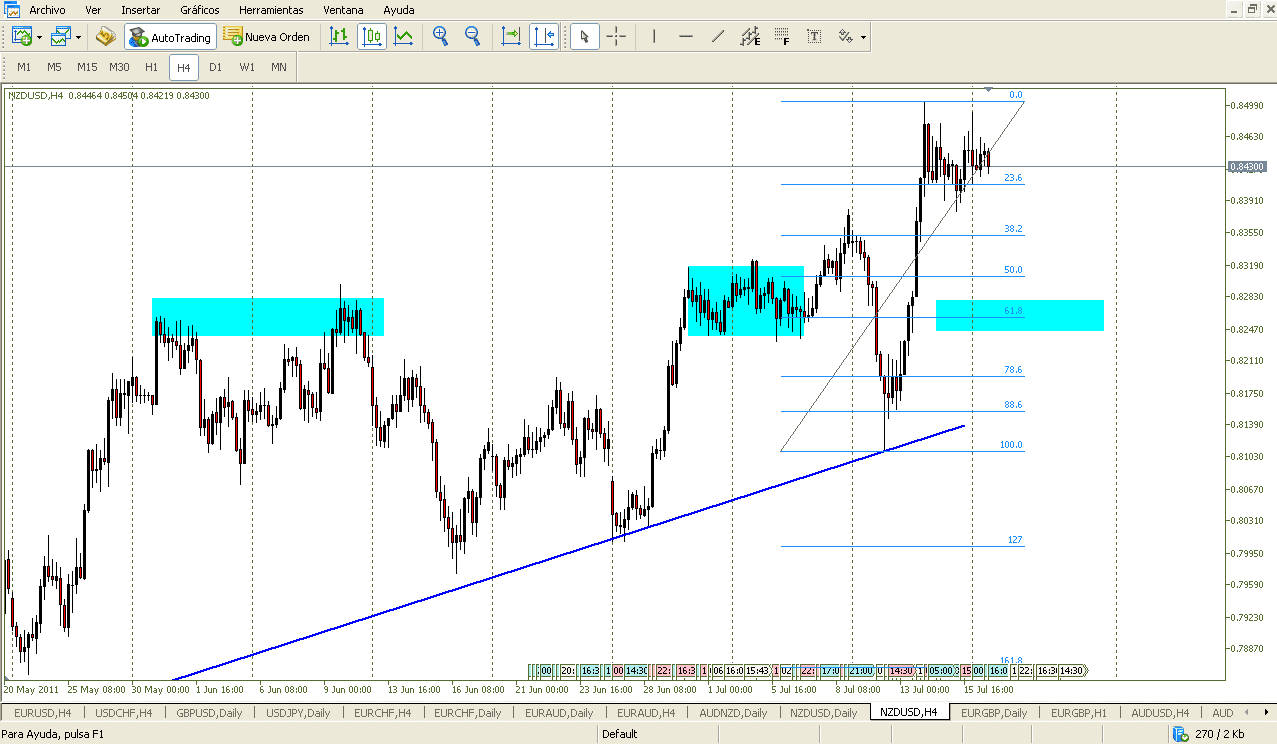This screenshot has width=1277, height=744.
Task: Switch chart to line chart
Action: click(x=404, y=37)
